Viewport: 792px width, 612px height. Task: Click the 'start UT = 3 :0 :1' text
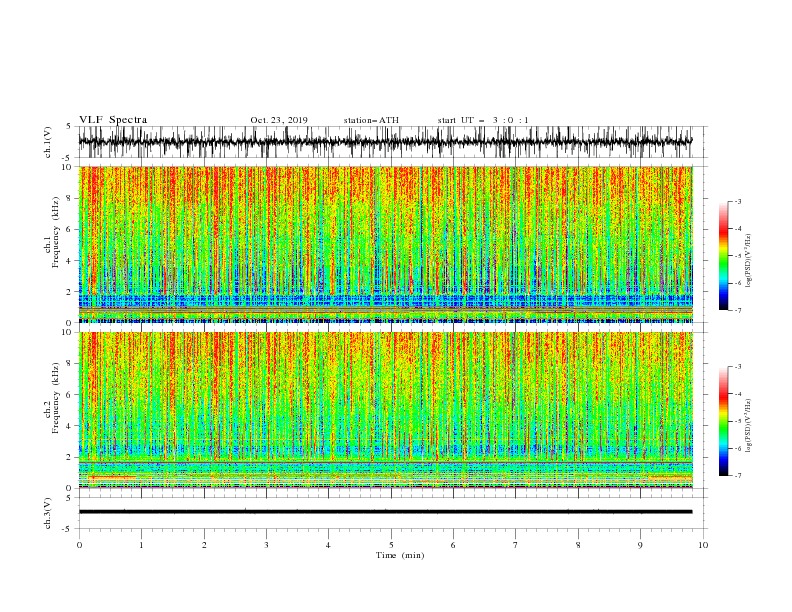click(x=483, y=120)
